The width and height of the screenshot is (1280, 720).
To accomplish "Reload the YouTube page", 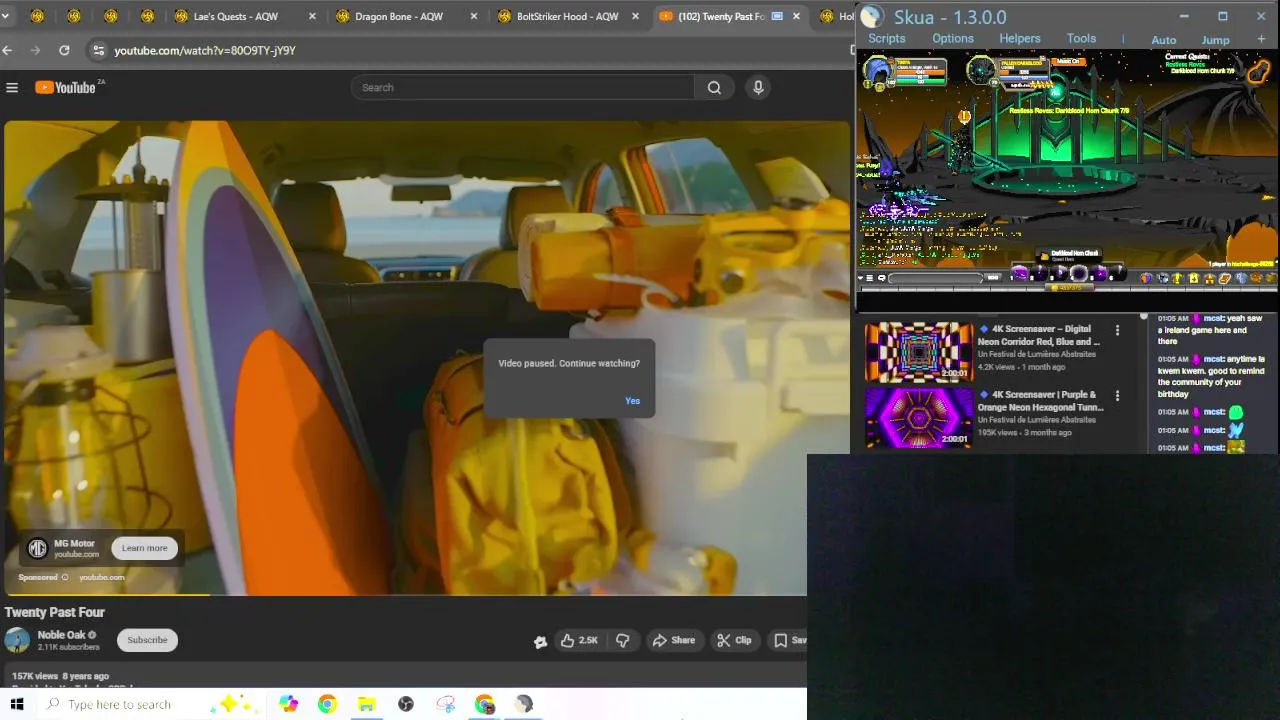I will 64,50.
